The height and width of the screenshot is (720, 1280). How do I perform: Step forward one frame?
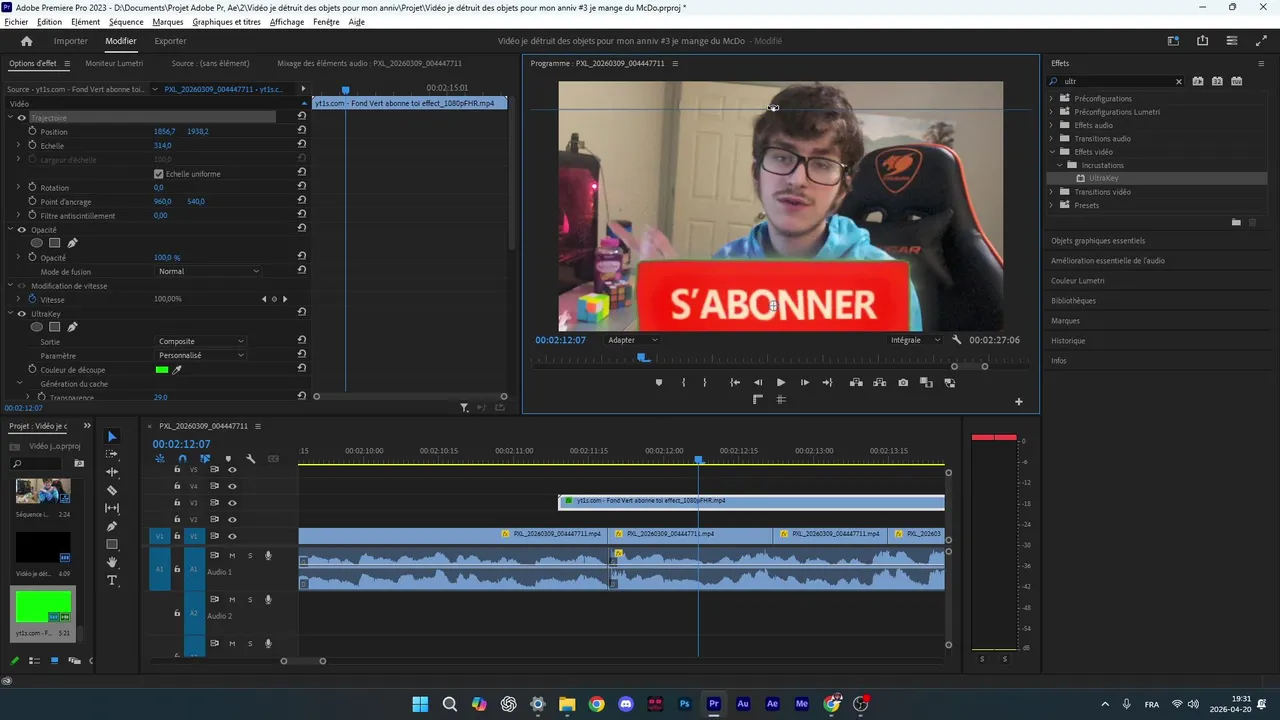tap(804, 382)
